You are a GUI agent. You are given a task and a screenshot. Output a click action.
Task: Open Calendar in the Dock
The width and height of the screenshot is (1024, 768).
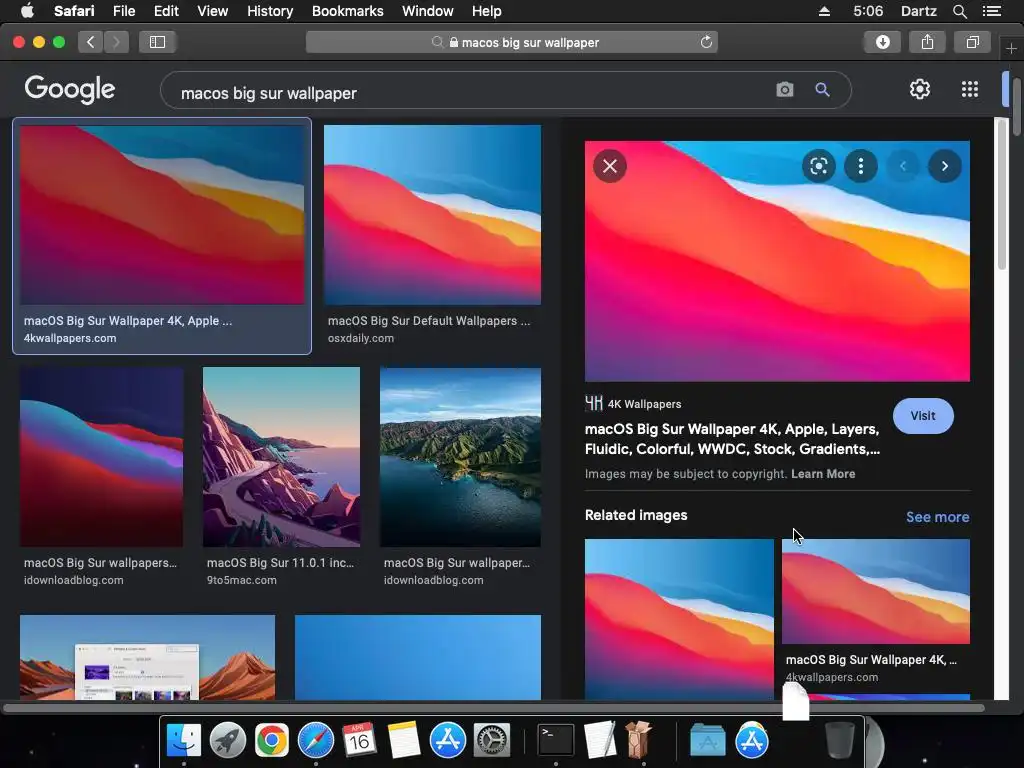359,741
